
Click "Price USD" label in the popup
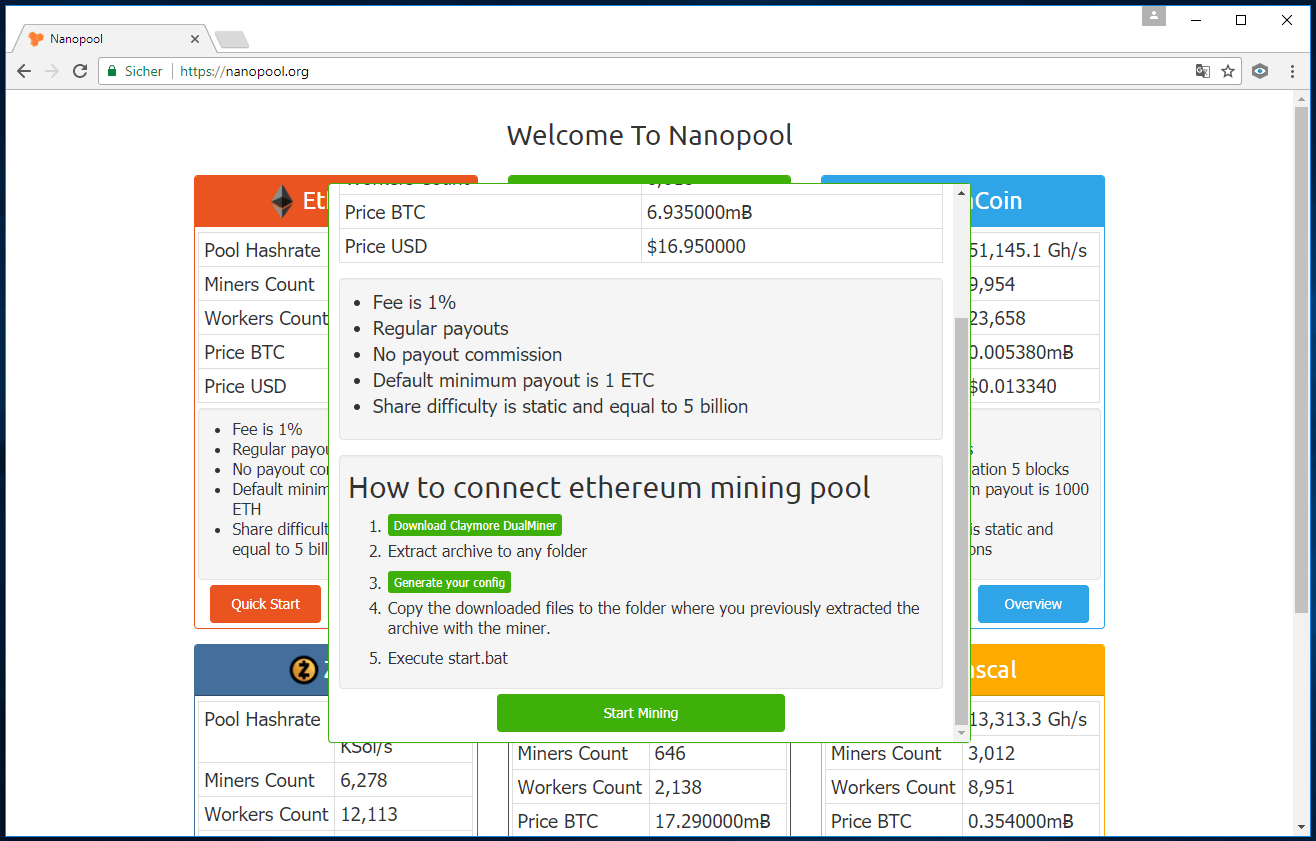(x=386, y=246)
